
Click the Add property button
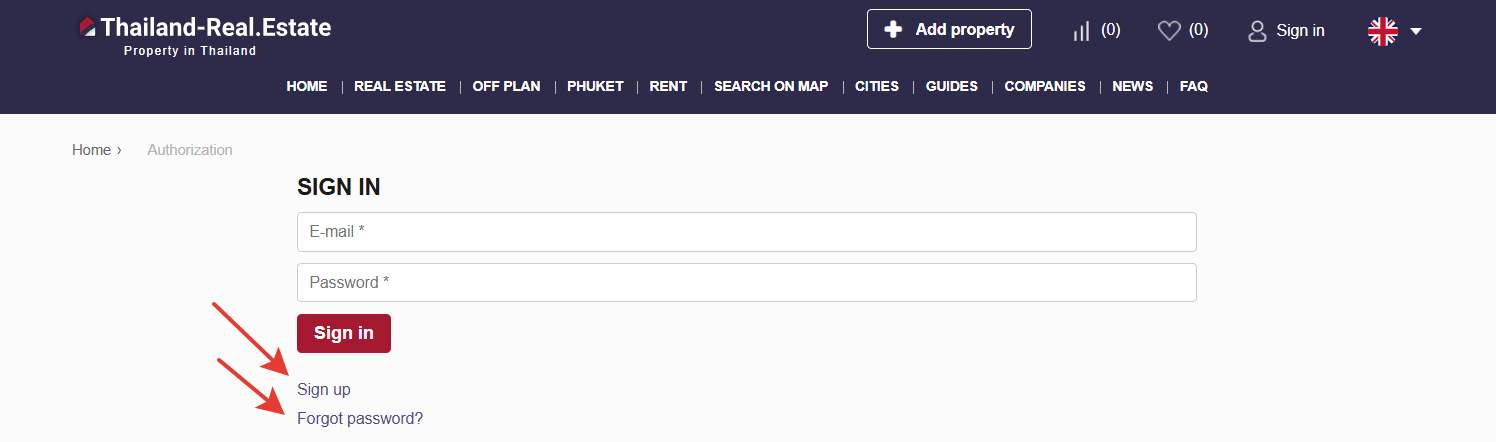(949, 30)
